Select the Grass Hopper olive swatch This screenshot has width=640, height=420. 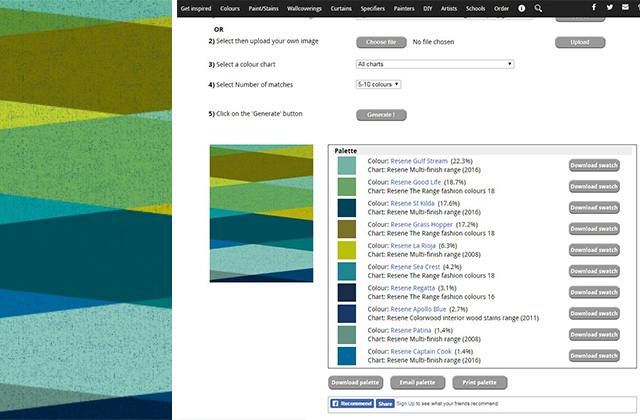pos(347,229)
